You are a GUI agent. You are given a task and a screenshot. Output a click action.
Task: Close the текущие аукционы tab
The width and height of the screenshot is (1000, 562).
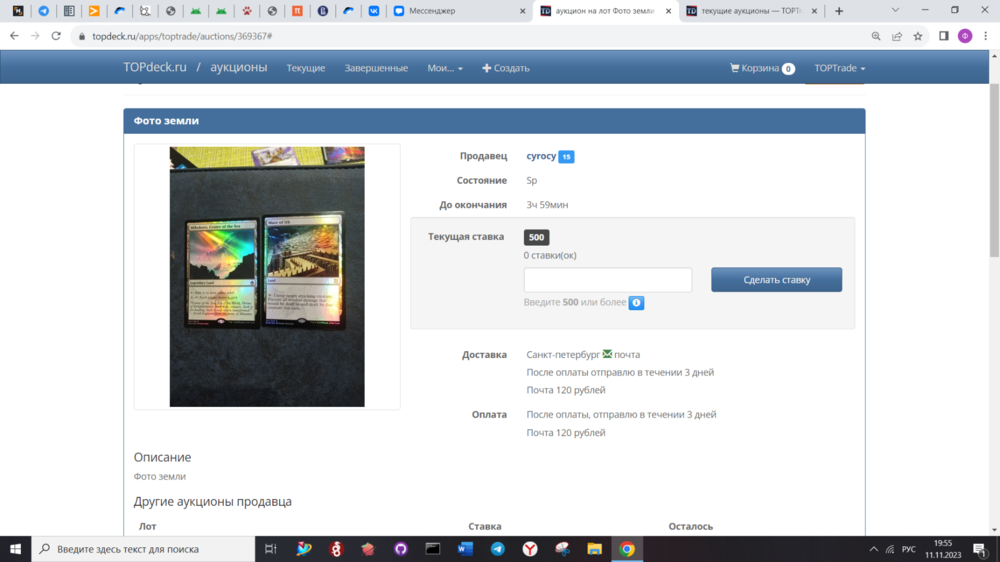[x=814, y=11]
